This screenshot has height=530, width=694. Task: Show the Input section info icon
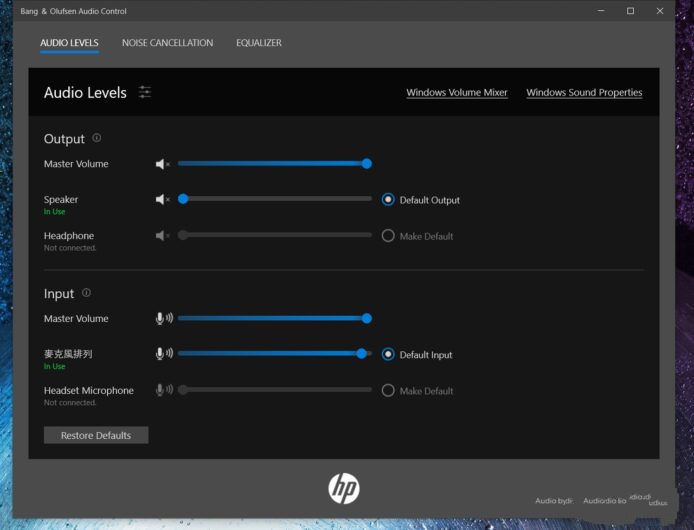[86, 293]
